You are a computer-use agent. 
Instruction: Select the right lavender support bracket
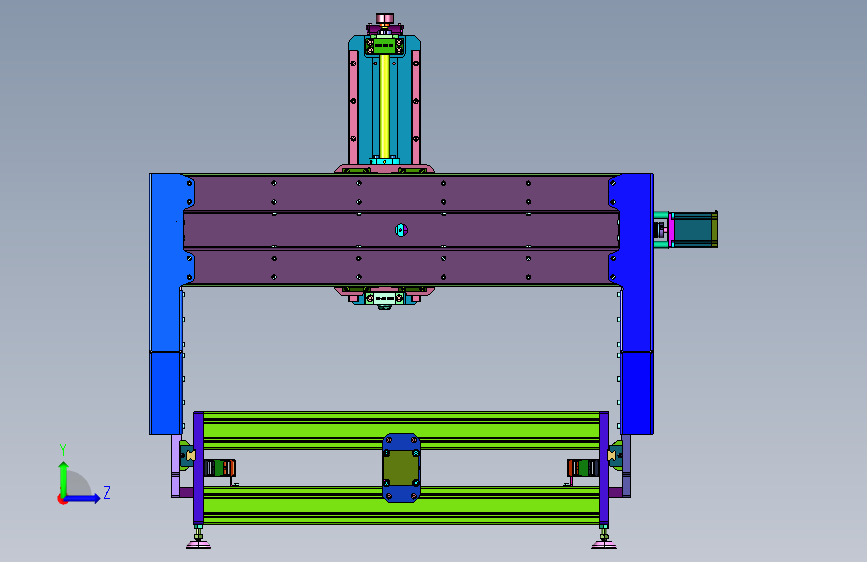(x=626, y=466)
